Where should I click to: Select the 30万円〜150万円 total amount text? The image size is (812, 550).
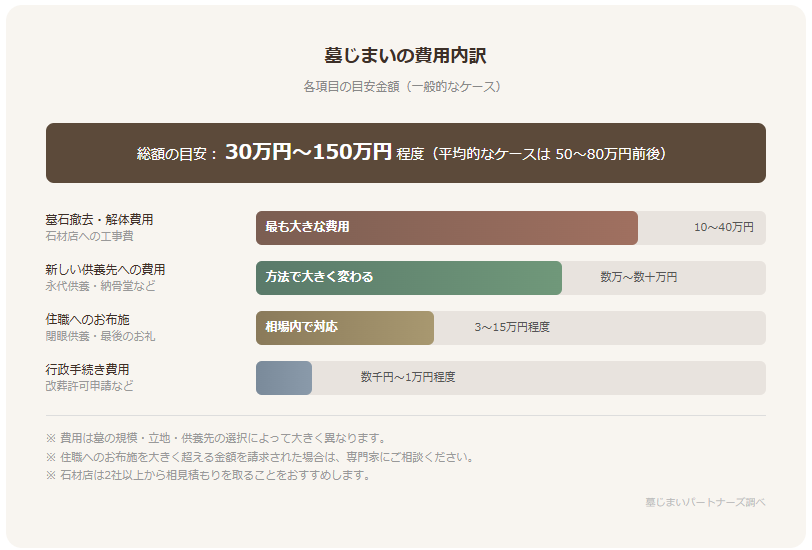pyautogui.click(x=308, y=152)
